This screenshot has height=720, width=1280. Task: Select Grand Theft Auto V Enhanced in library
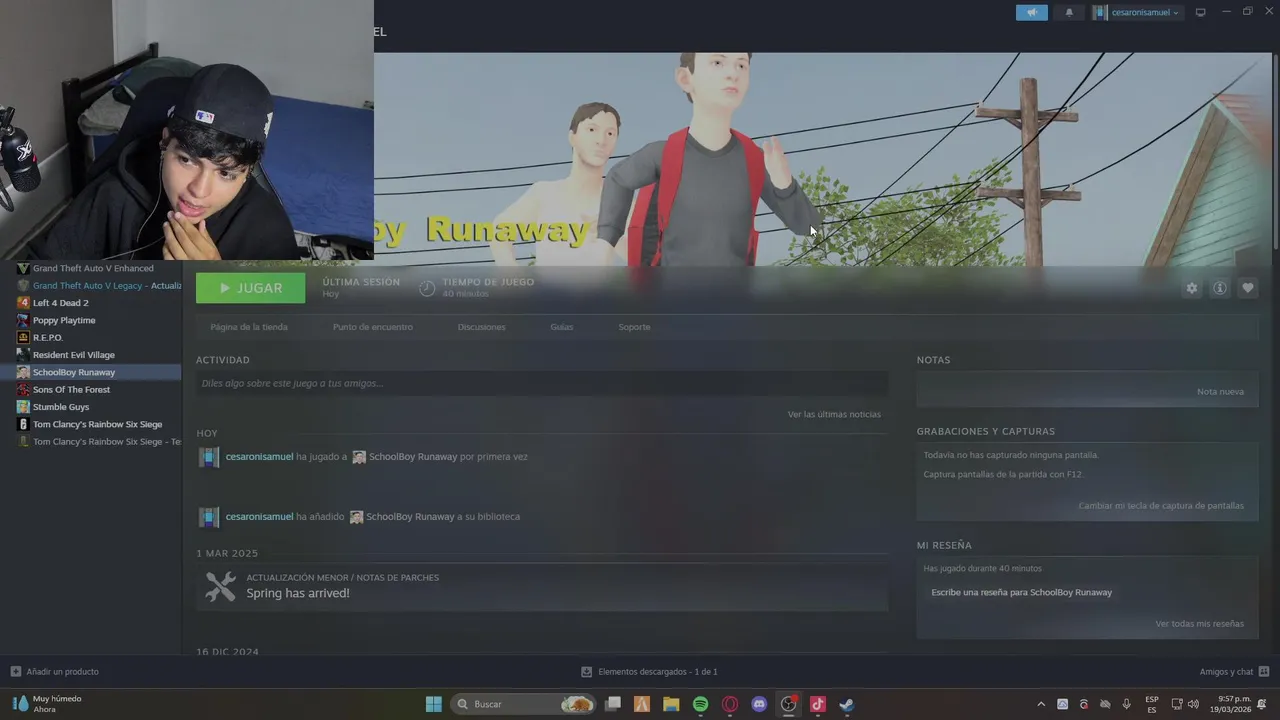(x=93, y=268)
